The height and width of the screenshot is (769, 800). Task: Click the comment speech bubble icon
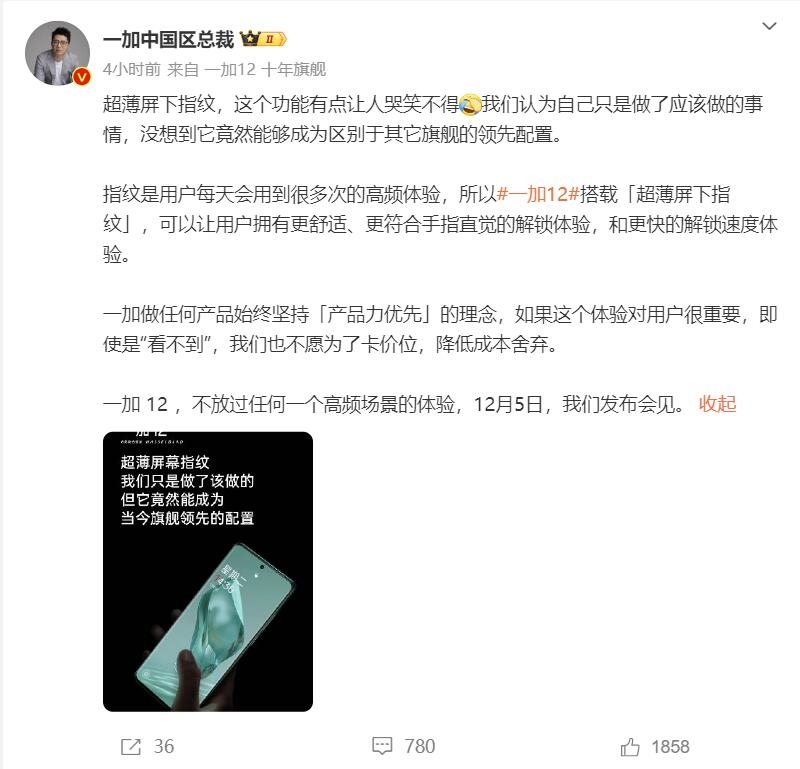382,746
